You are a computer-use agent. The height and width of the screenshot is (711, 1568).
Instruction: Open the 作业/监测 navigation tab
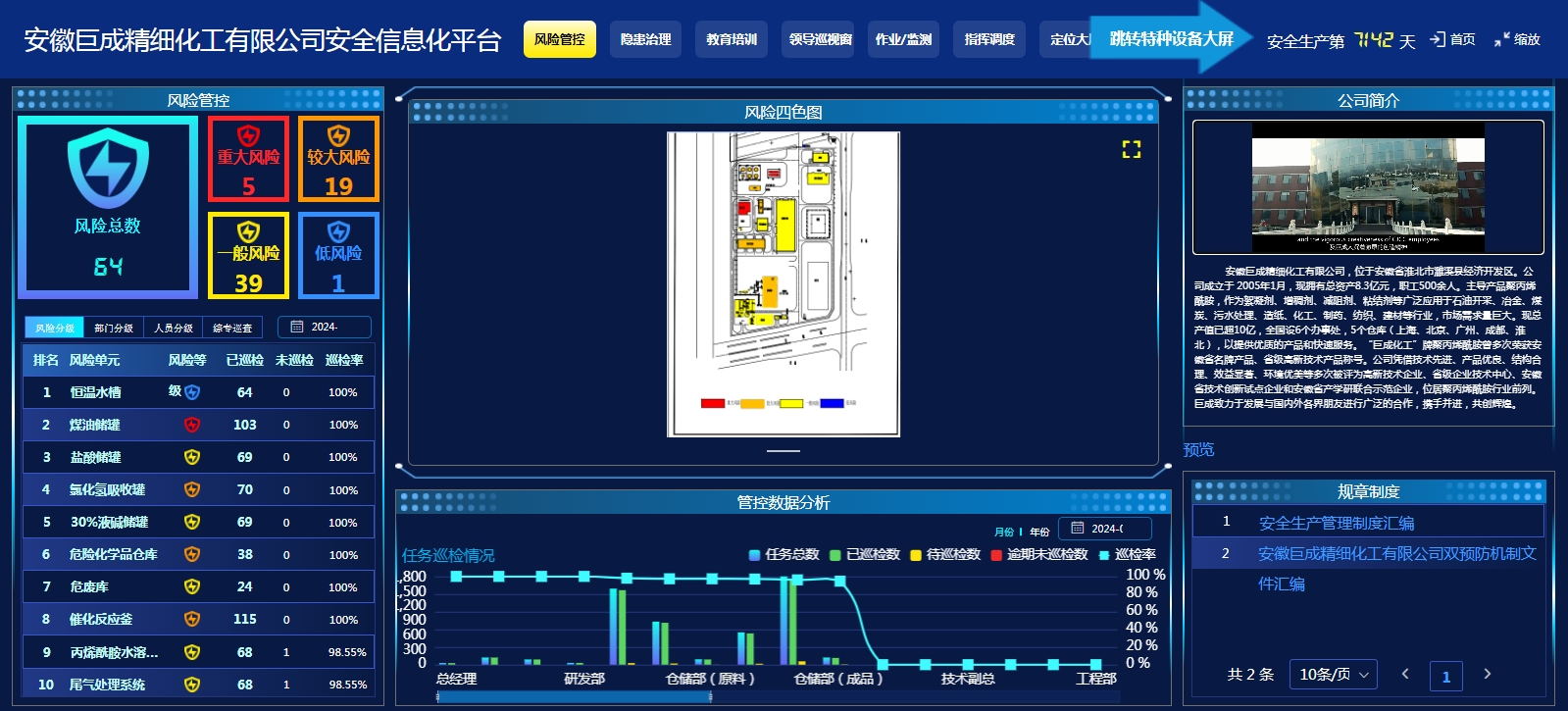pos(903,39)
